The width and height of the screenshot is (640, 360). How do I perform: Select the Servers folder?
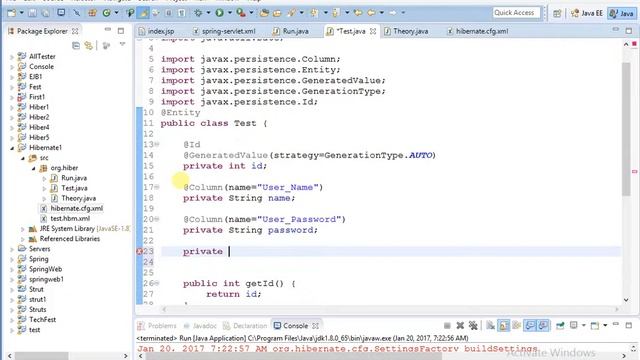[39, 249]
